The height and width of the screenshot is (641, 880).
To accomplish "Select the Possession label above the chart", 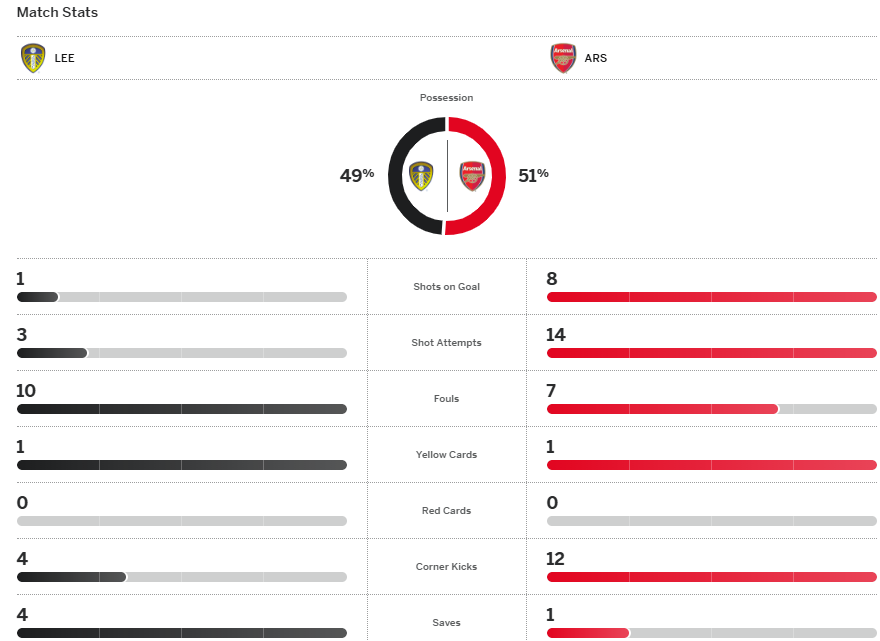I will point(447,98).
